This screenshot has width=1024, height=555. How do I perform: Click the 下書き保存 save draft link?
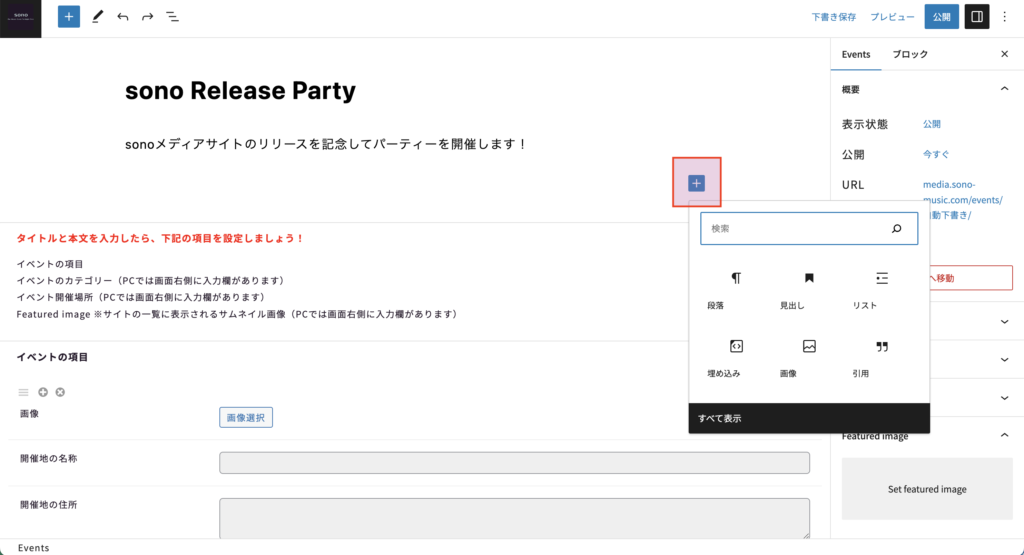(833, 17)
